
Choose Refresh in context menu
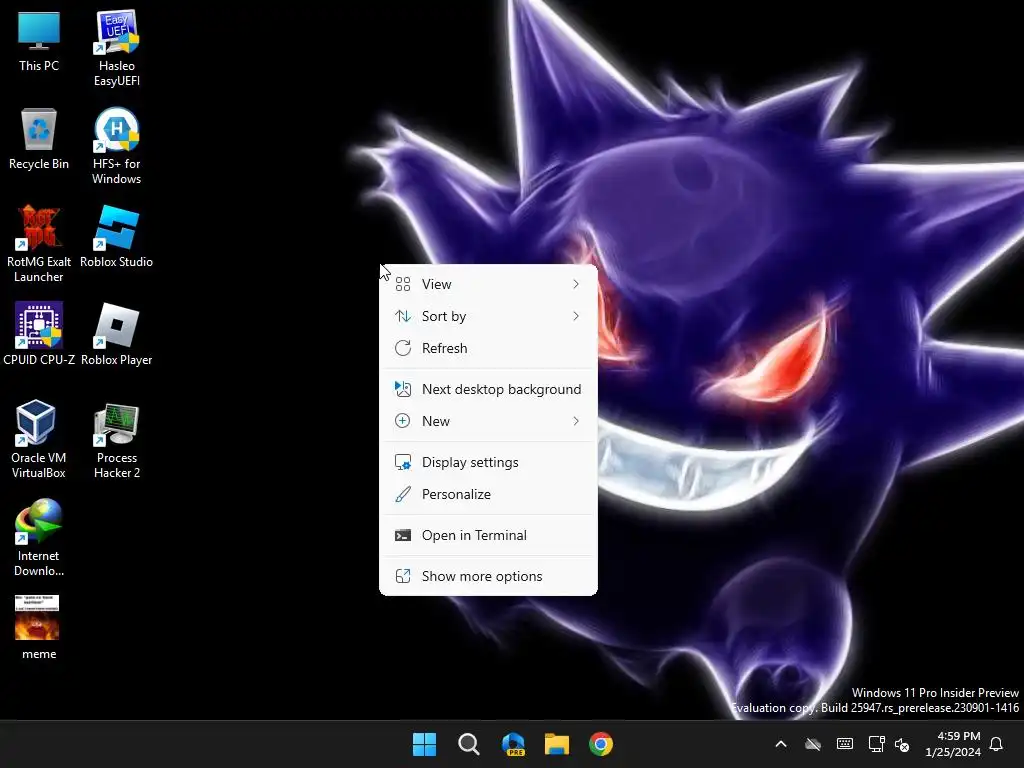488,348
